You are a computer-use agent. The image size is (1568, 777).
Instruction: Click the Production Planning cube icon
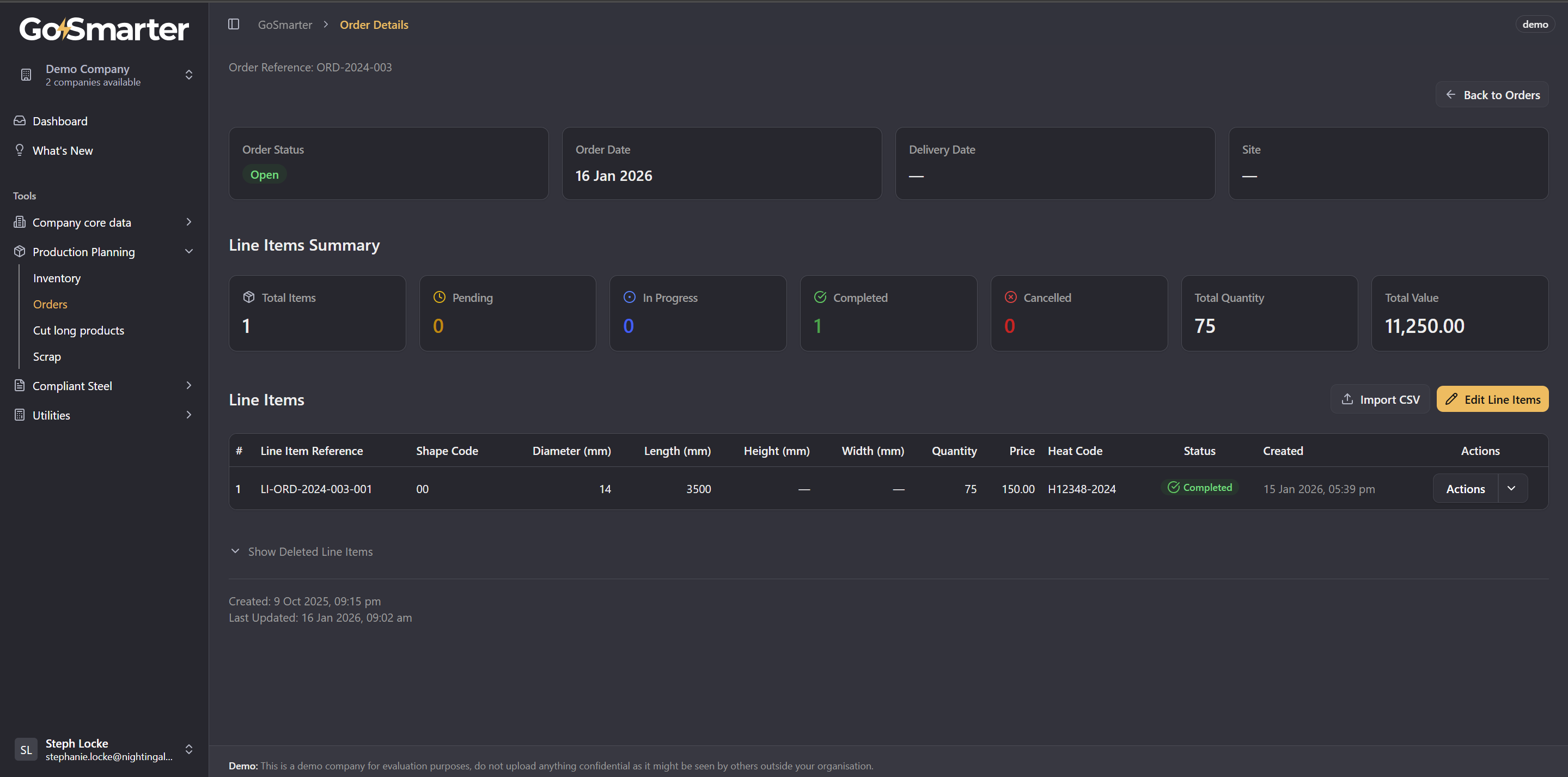(x=20, y=252)
